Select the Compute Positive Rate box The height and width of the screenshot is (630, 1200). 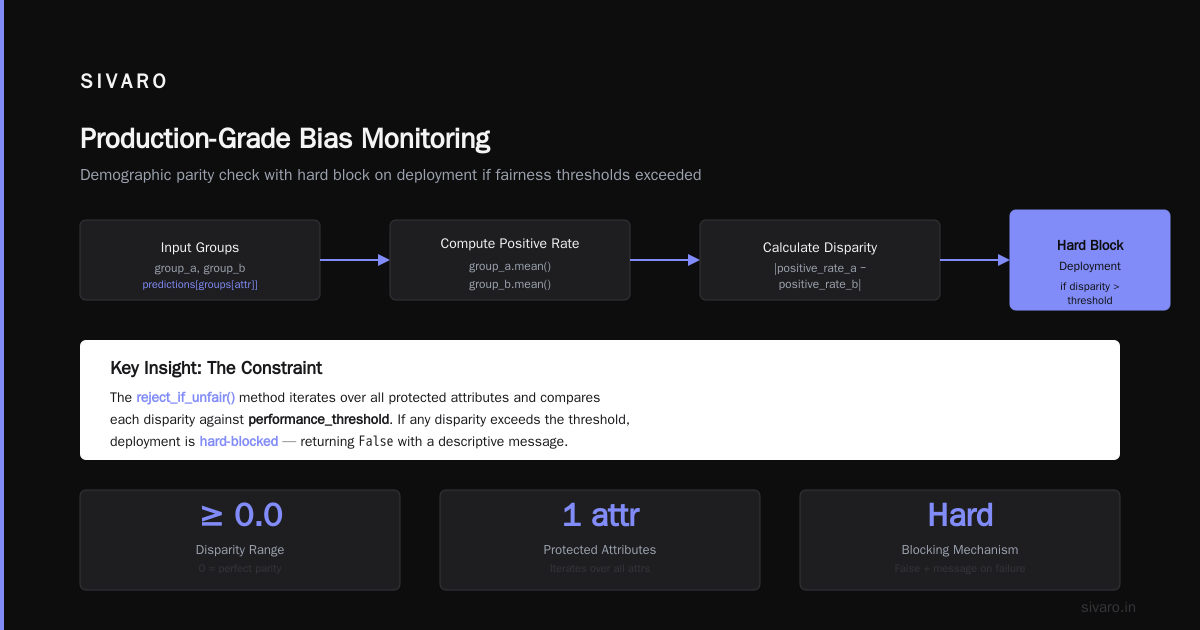(x=510, y=260)
